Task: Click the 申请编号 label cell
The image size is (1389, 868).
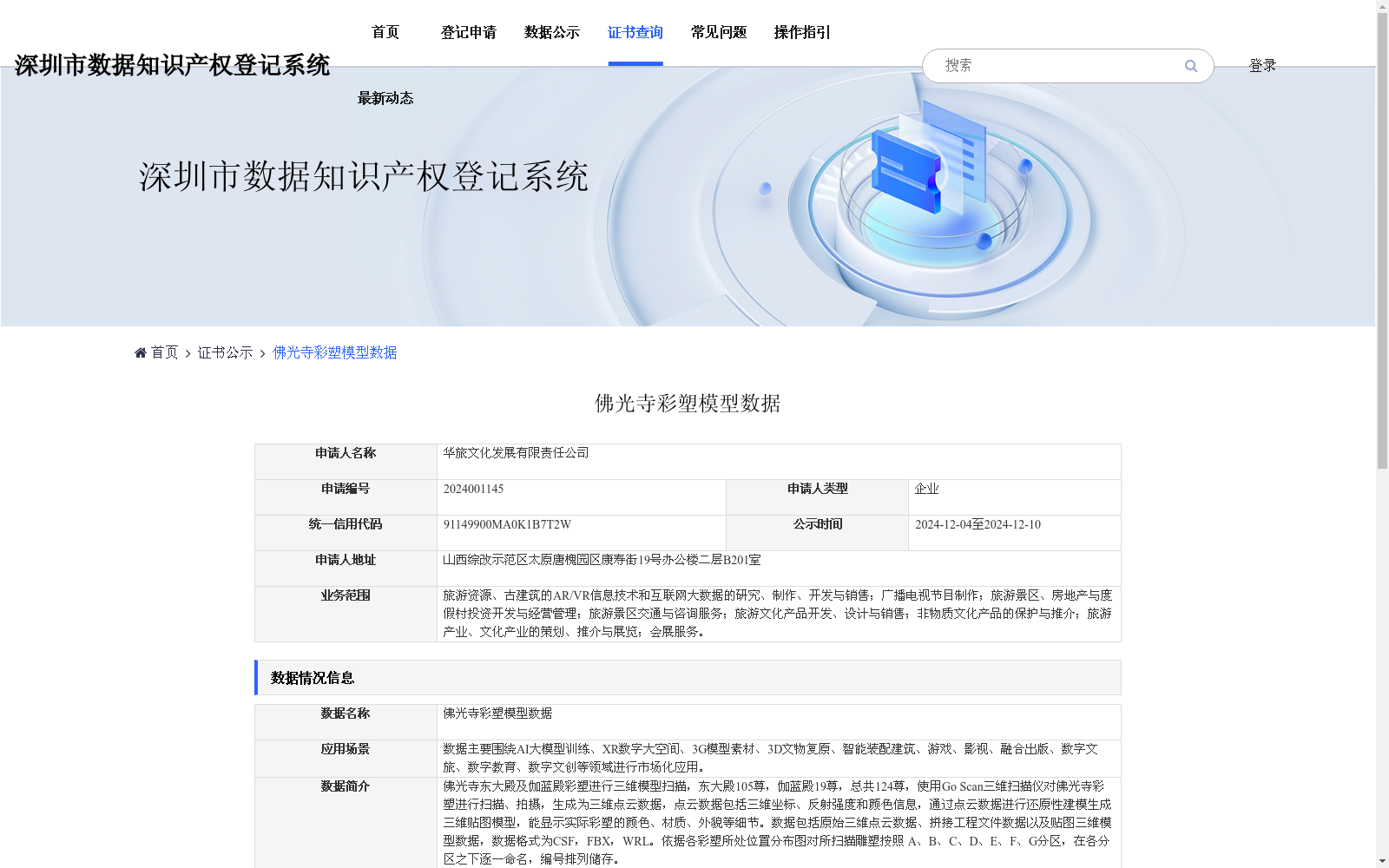Action: [x=346, y=497]
